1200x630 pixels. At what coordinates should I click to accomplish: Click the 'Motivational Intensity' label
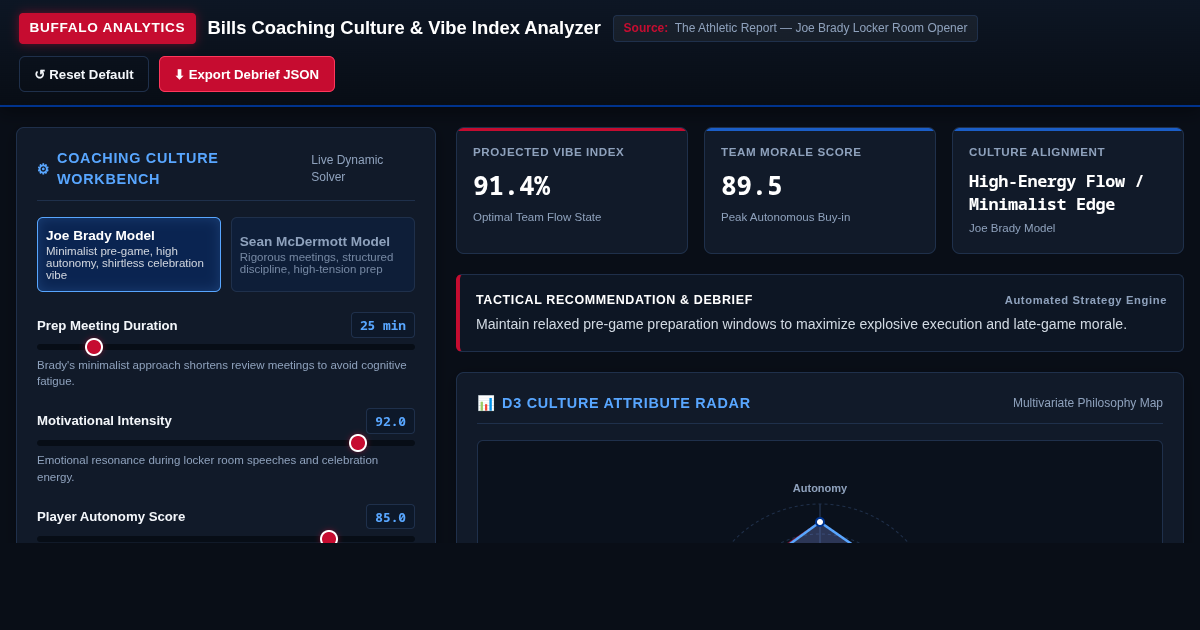point(104,421)
